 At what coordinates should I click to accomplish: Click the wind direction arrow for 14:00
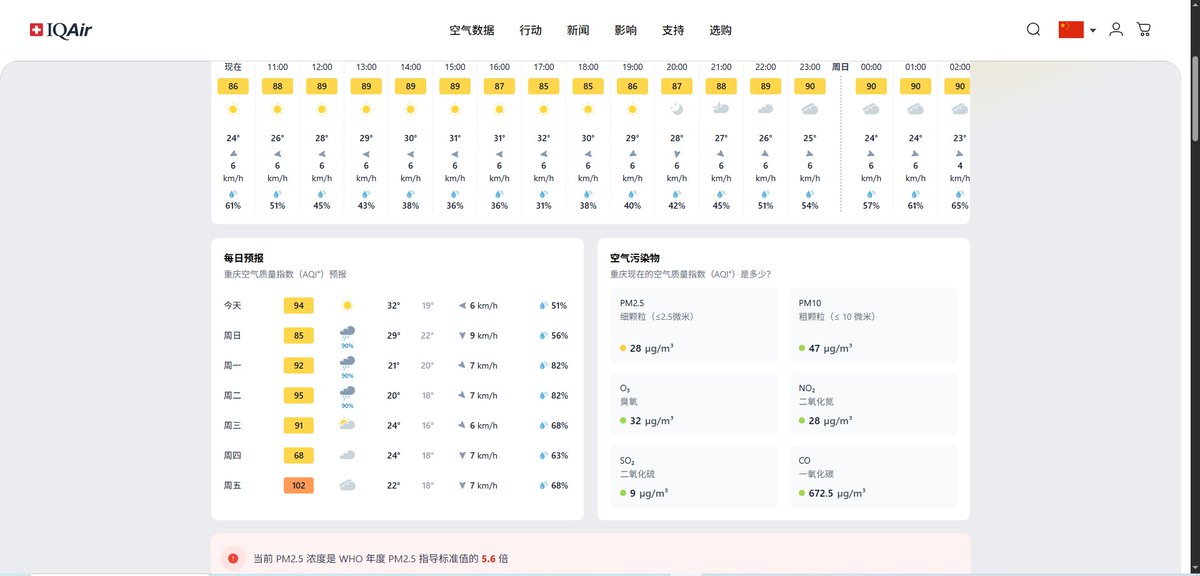point(410,154)
